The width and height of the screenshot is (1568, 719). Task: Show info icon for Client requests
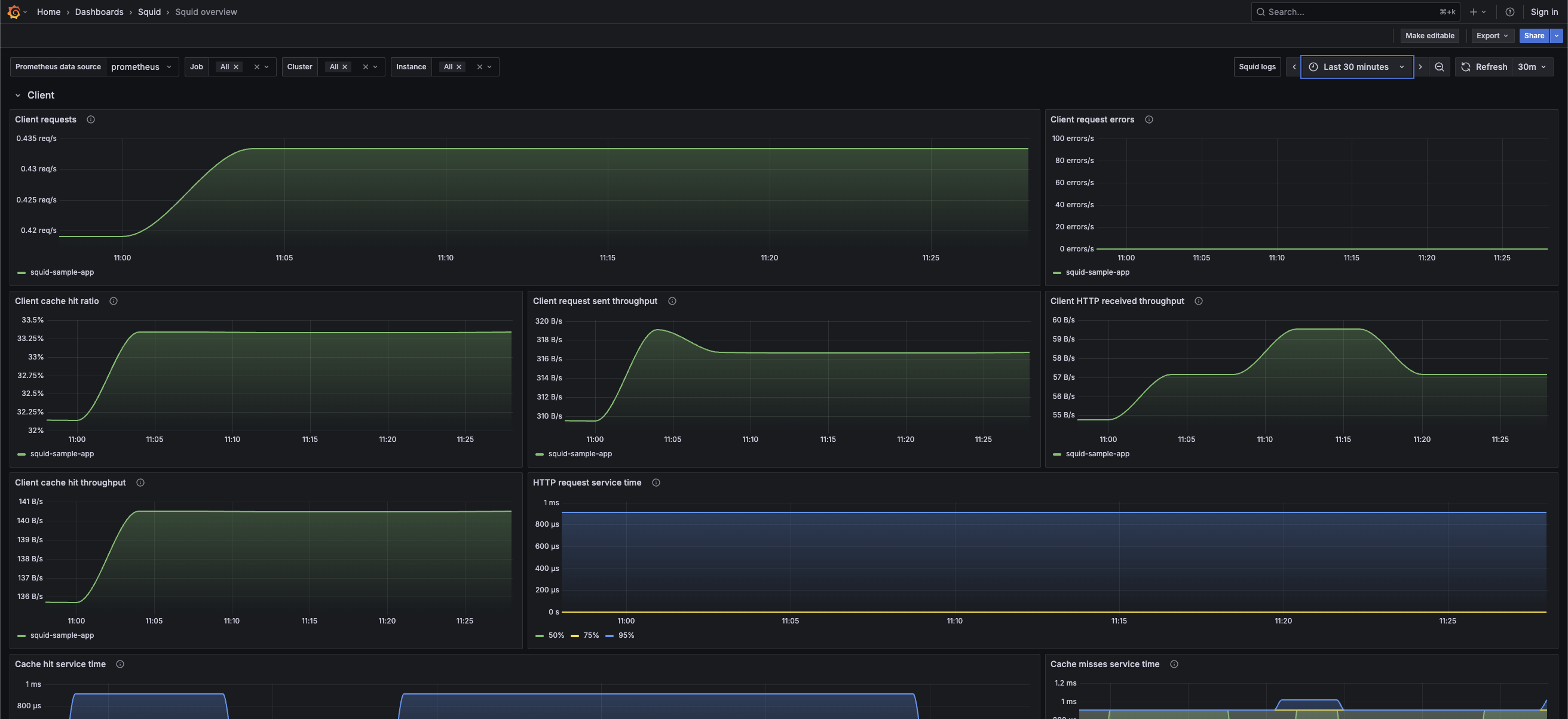91,119
